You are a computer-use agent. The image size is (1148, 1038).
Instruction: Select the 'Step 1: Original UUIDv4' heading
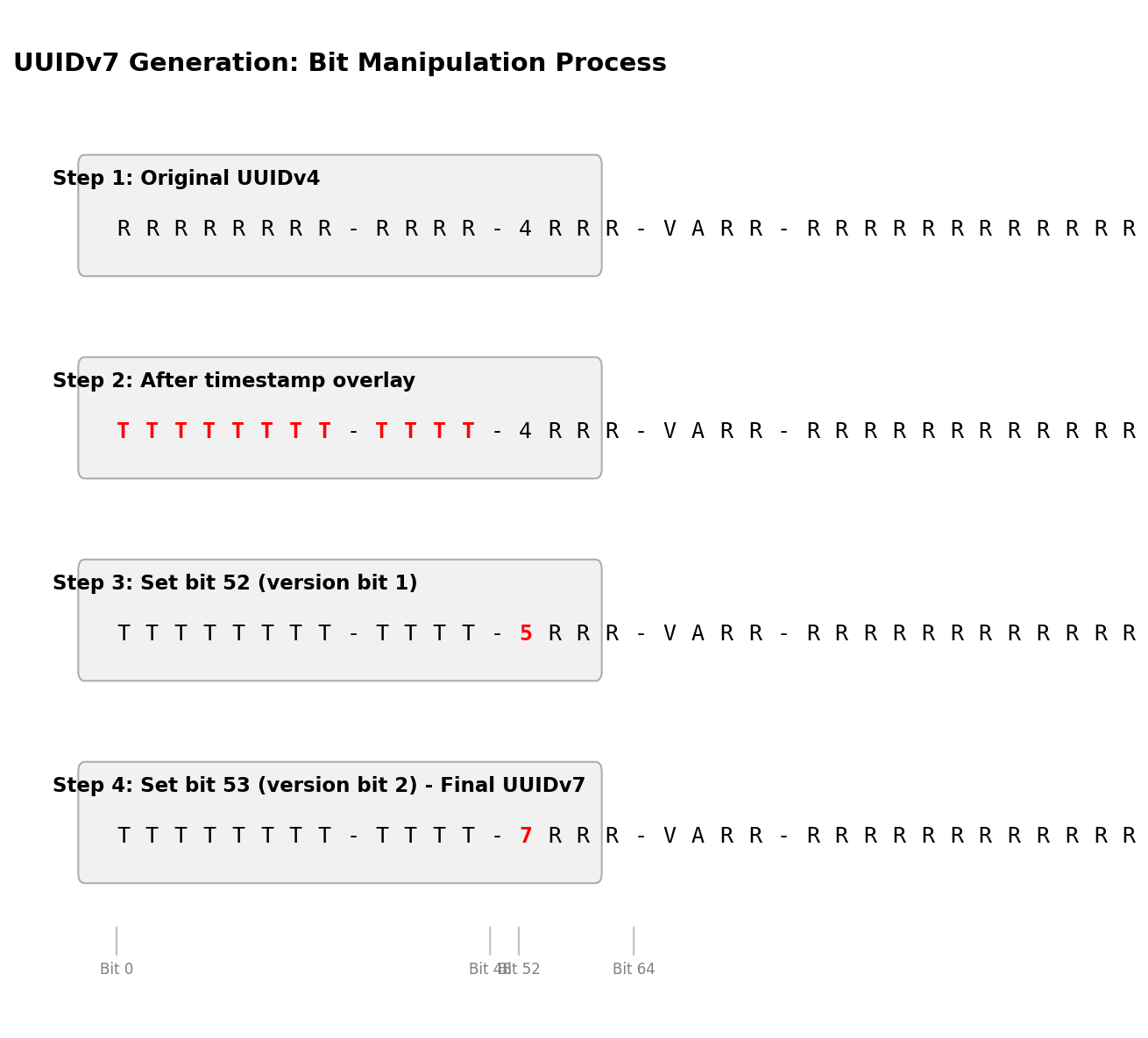click(186, 179)
